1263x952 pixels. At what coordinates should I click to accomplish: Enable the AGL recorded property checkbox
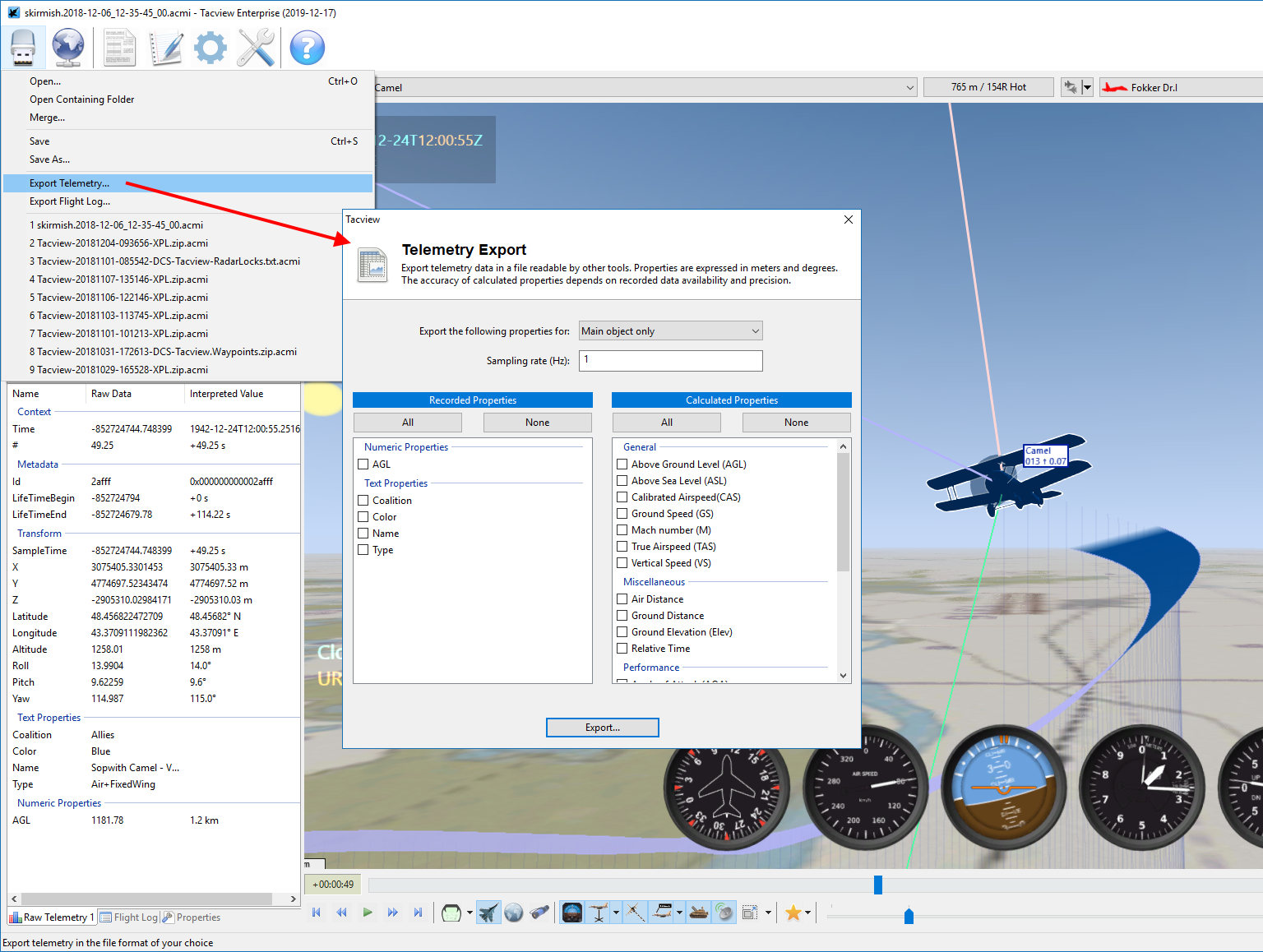click(363, 464)
